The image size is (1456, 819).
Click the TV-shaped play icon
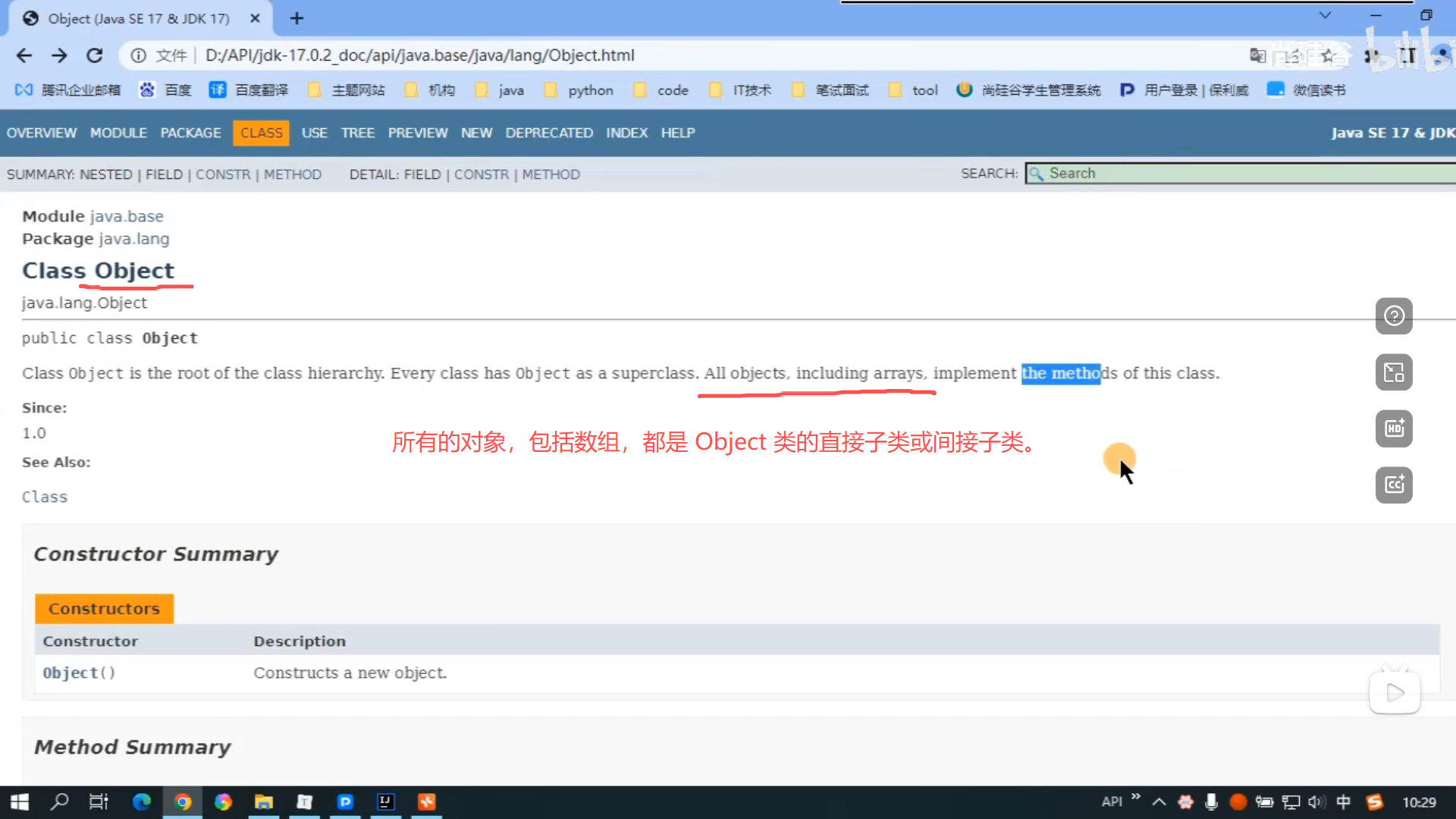tap(1394, 692)
